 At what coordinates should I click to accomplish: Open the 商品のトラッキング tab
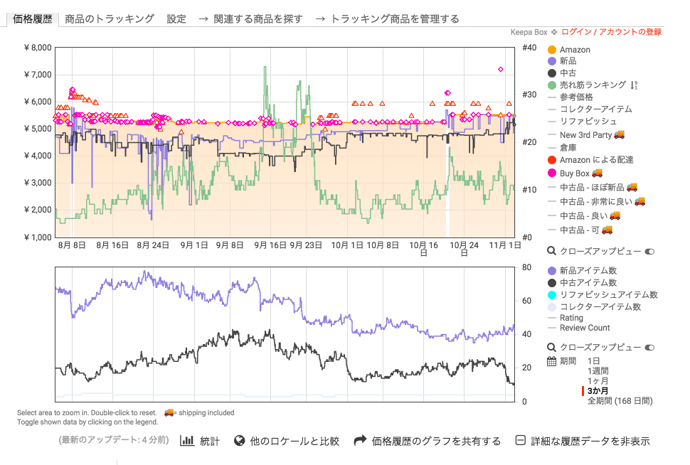coord(109,18)
